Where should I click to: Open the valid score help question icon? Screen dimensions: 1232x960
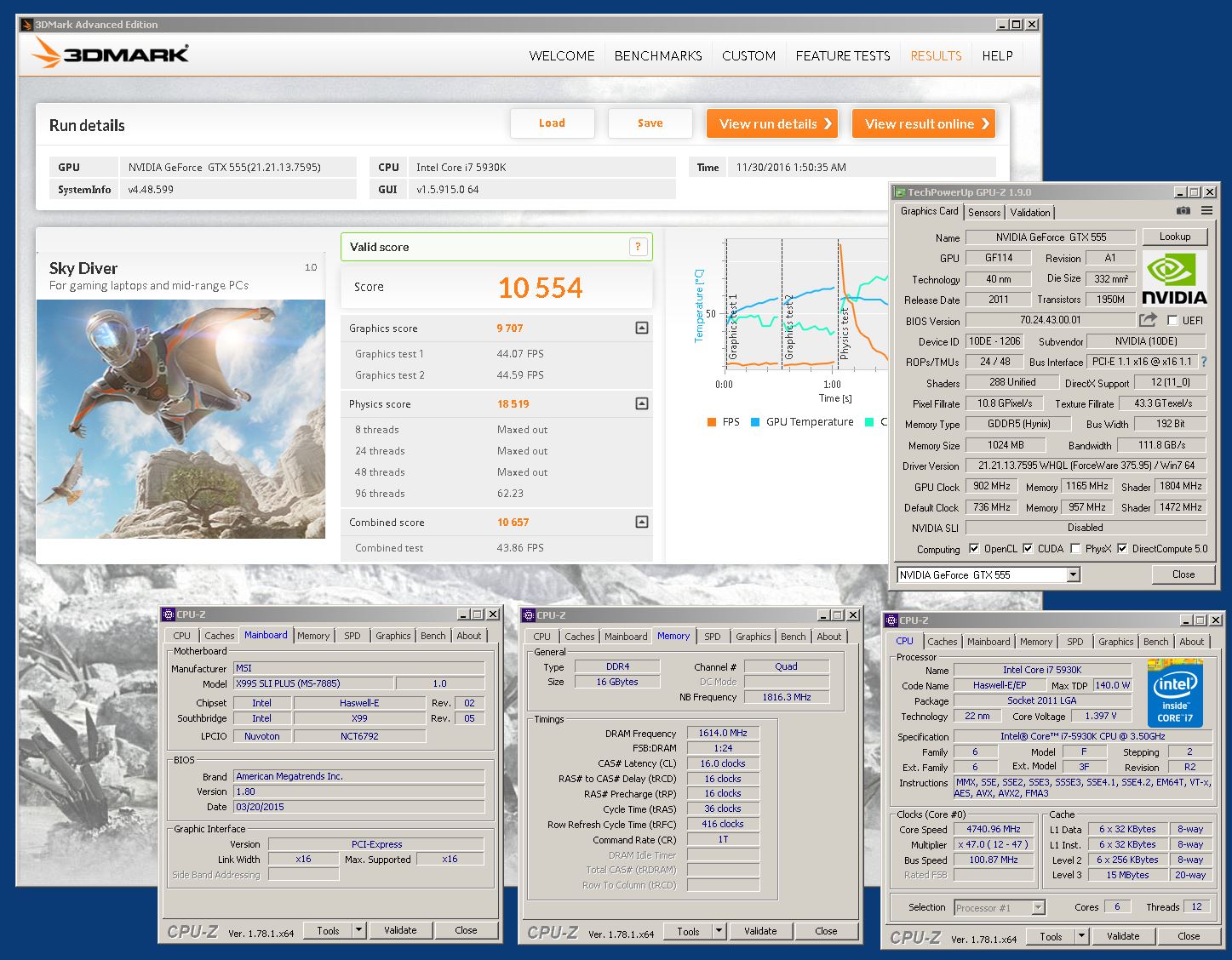coord(638,247)
